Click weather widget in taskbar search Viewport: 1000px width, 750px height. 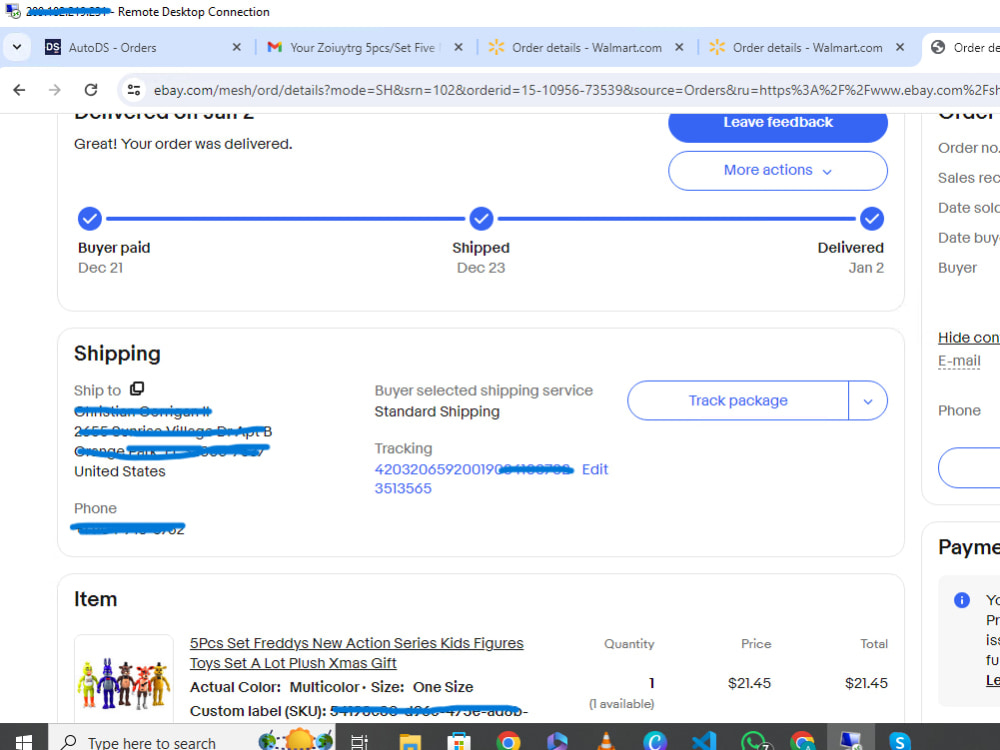(297, 740)
